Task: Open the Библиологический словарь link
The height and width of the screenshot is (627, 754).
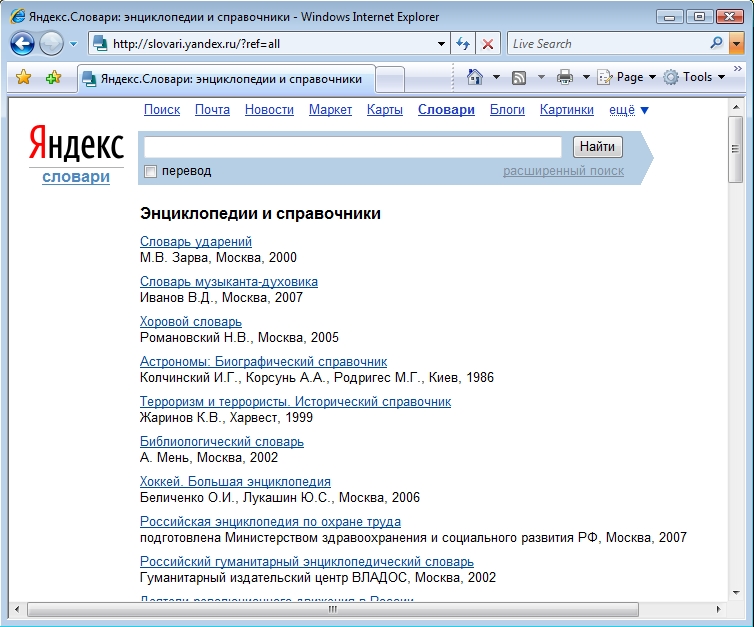Action: (222, 441)
